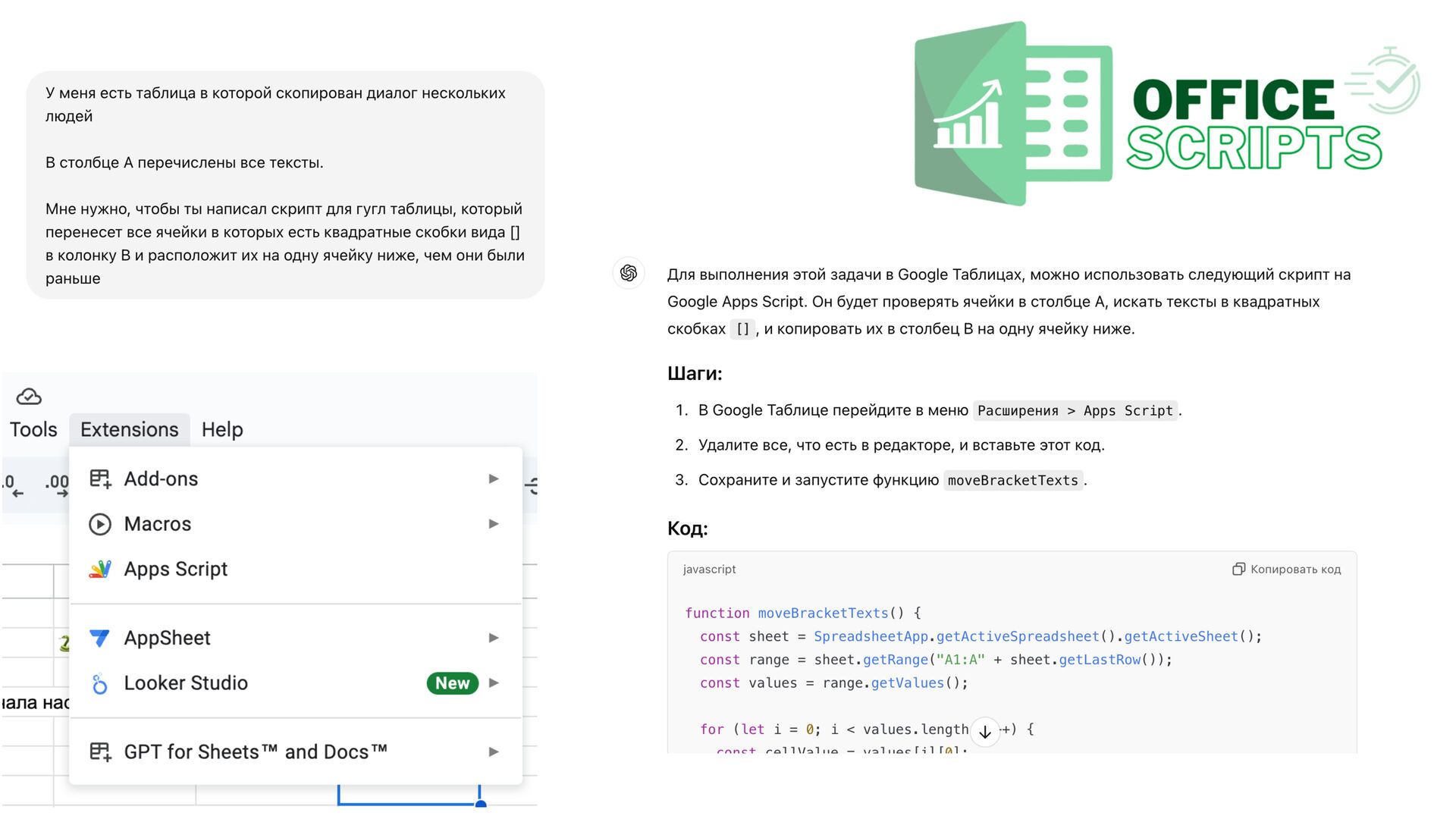The height and width of the screenshot is (819, 1456).
Task: Open the Help menu
Action: [x=222, y=429]
